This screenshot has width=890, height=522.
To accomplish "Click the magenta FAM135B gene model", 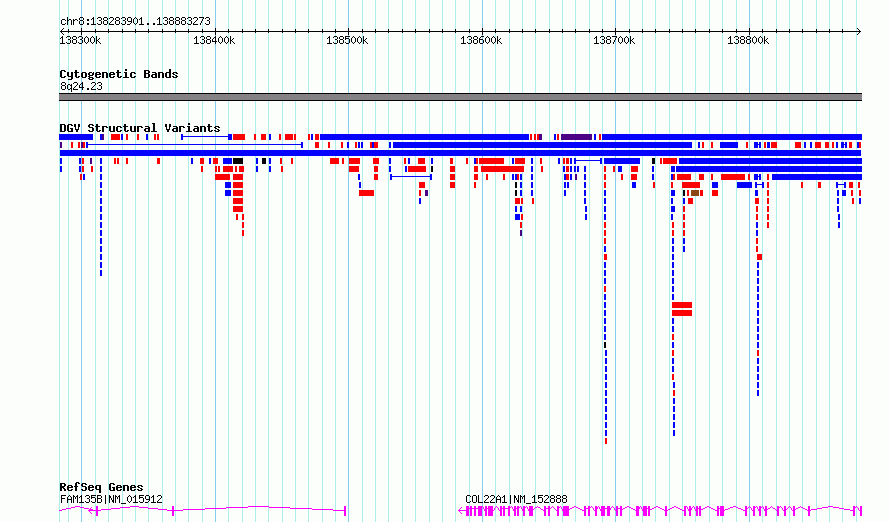I will click(203, 511).
